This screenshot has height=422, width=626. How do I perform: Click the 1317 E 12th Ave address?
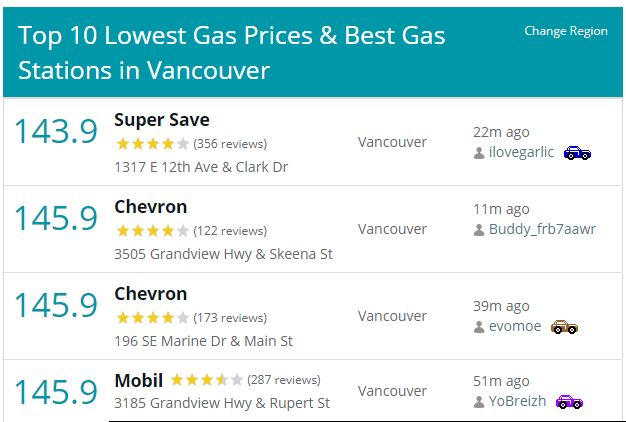(201, 167)
